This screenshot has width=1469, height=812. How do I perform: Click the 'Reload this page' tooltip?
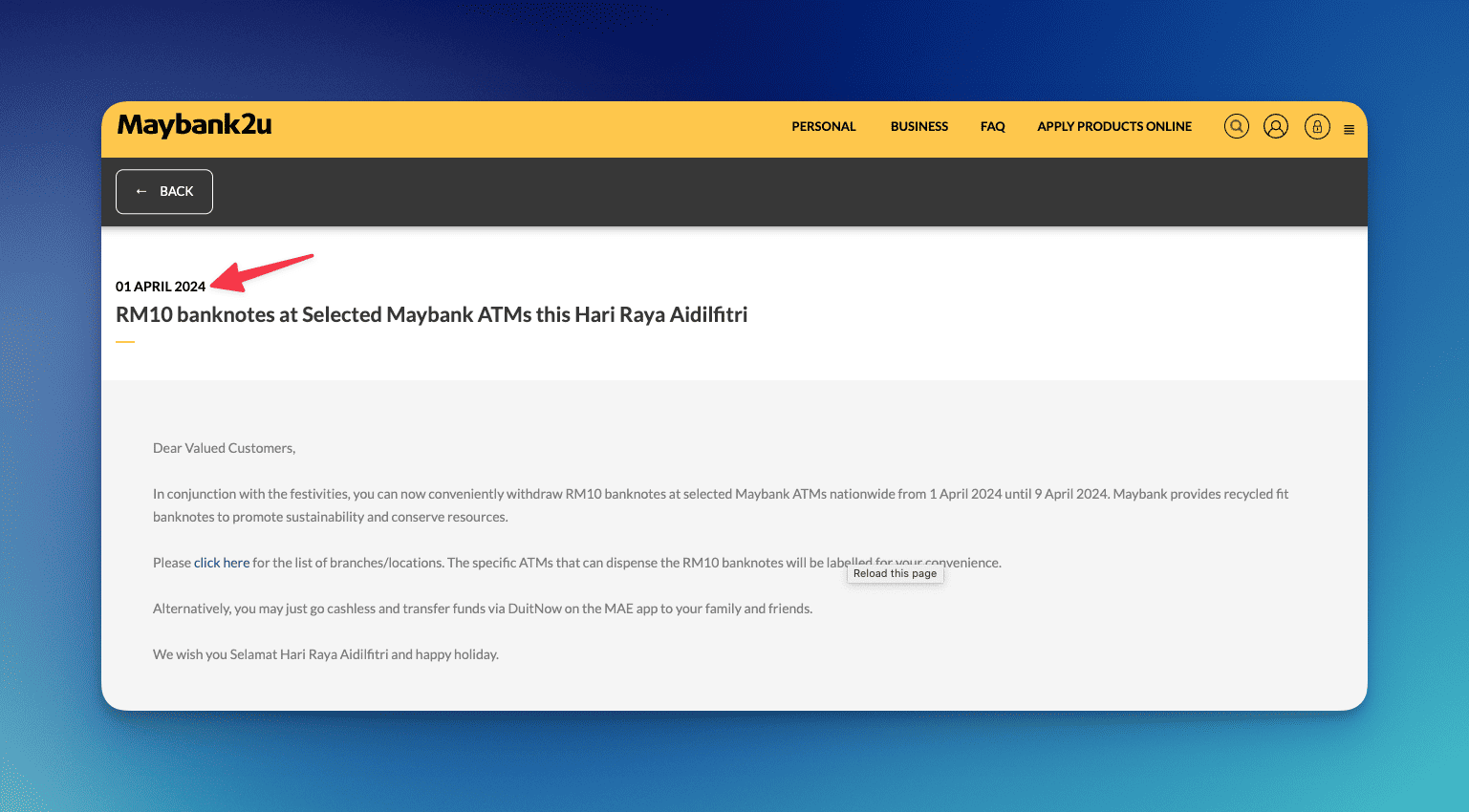tap(896, 573)
